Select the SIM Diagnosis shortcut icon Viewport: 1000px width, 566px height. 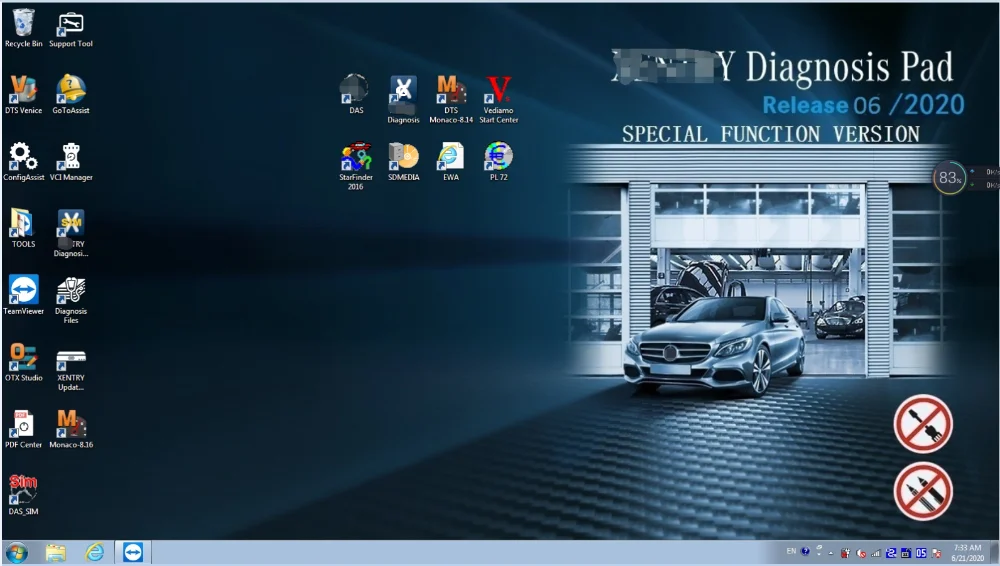pyautogui.click(x=71, y=233)
